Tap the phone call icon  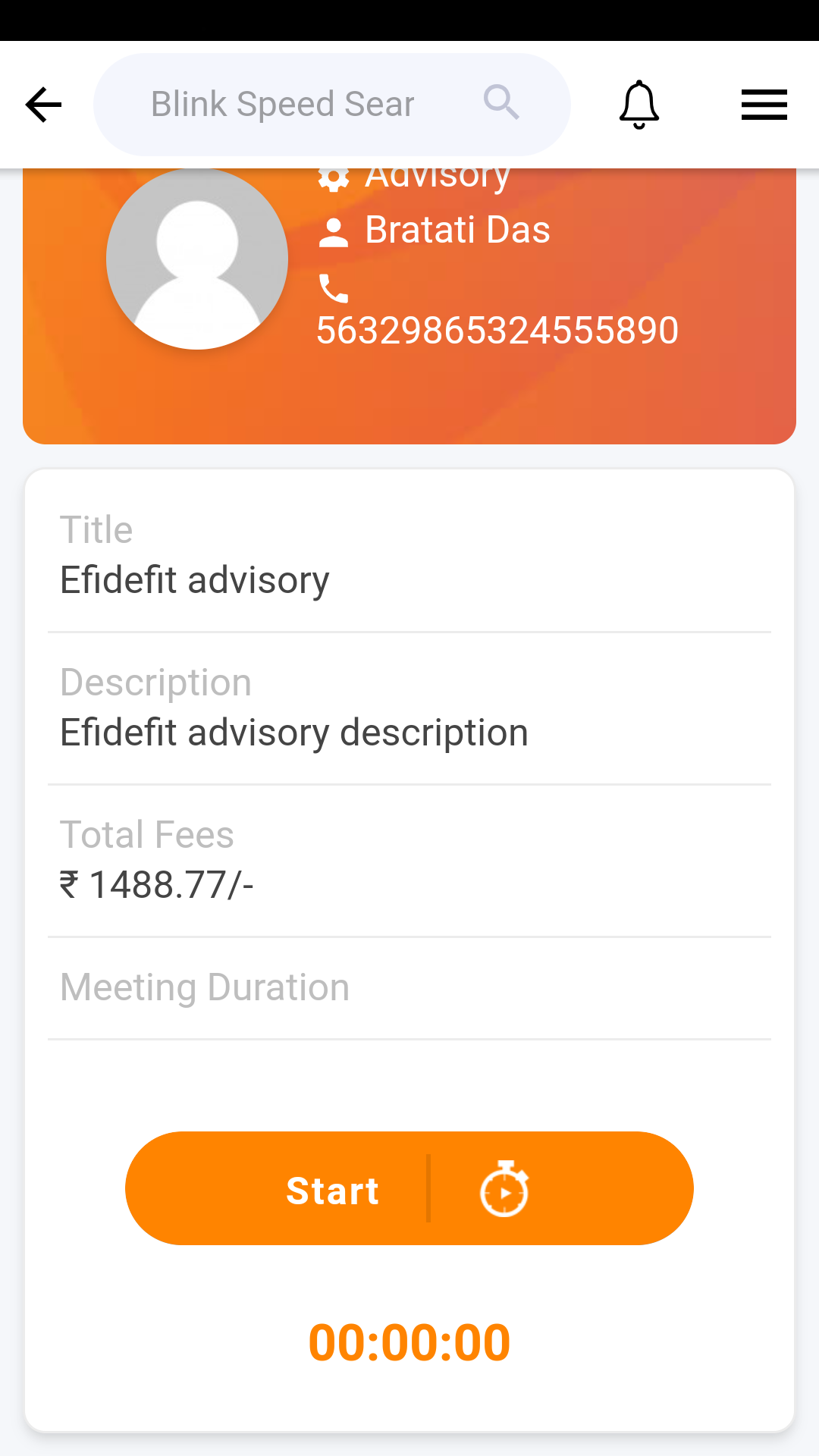click(333, 288)
